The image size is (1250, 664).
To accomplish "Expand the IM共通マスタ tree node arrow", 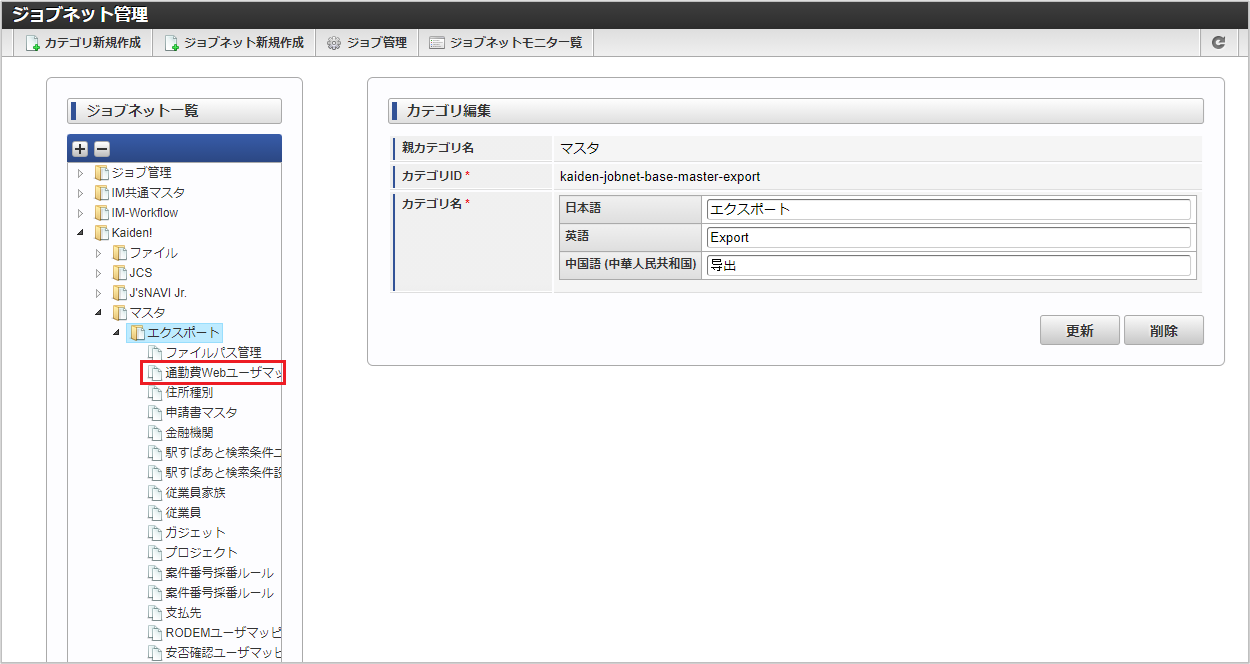I will click(80, 193).
